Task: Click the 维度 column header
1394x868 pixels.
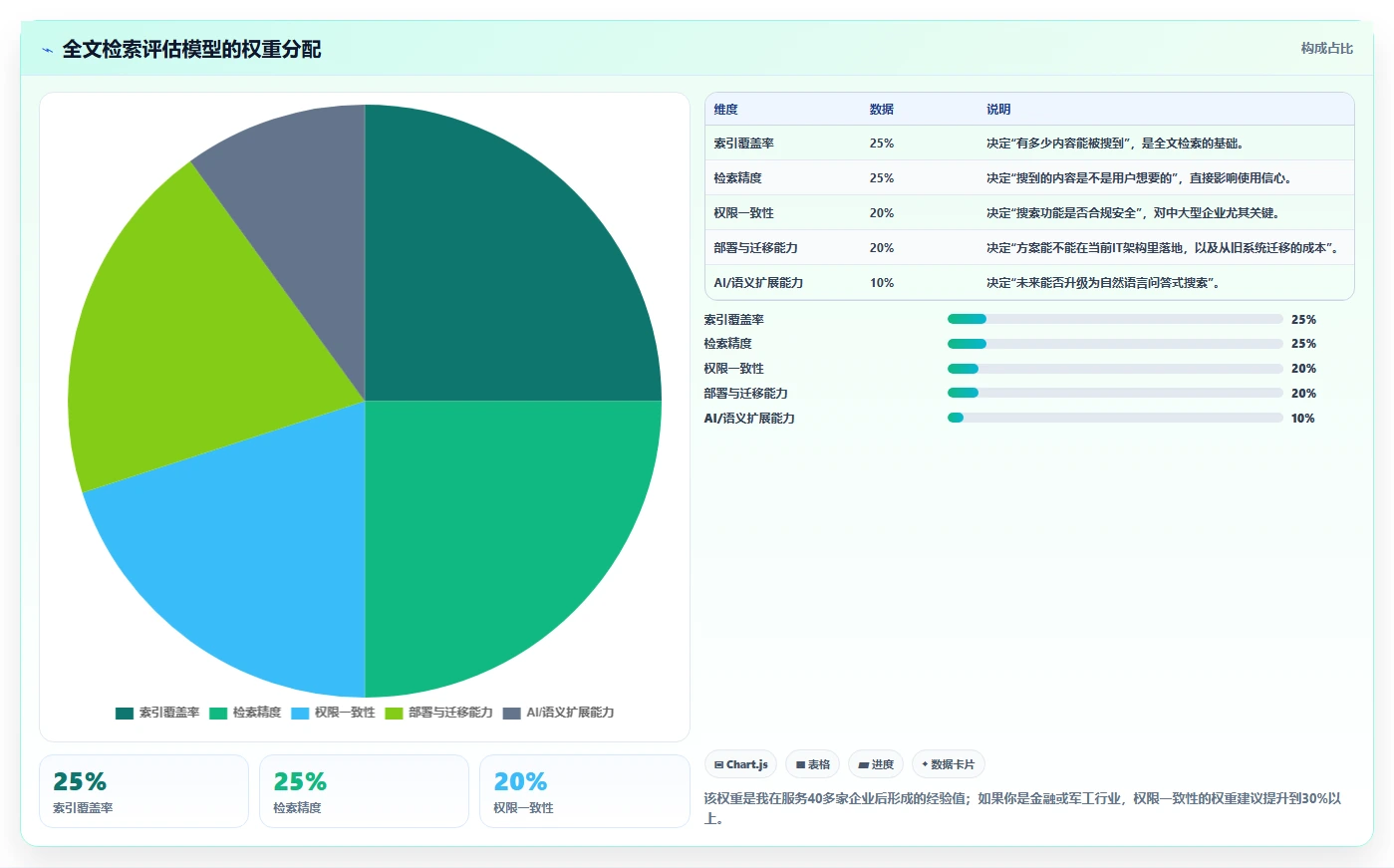Action: [x=725, y=110]
